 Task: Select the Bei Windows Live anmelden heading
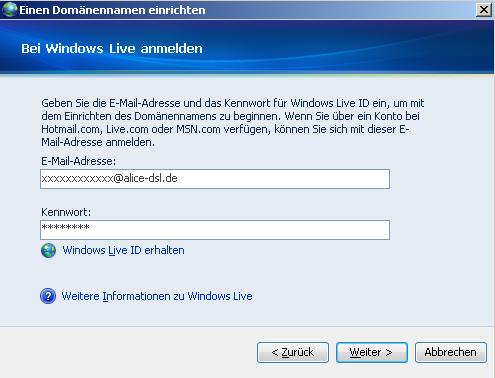point(112,49)
